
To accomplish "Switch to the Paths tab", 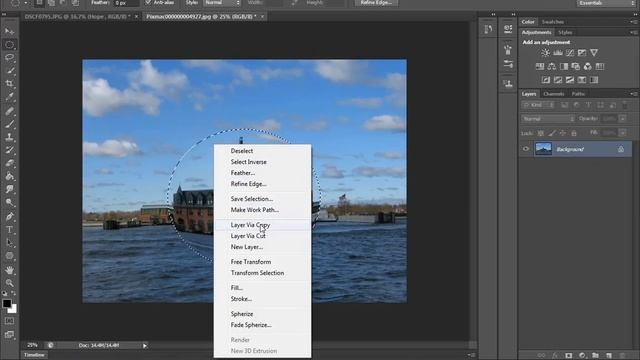I will coord(578,94).
